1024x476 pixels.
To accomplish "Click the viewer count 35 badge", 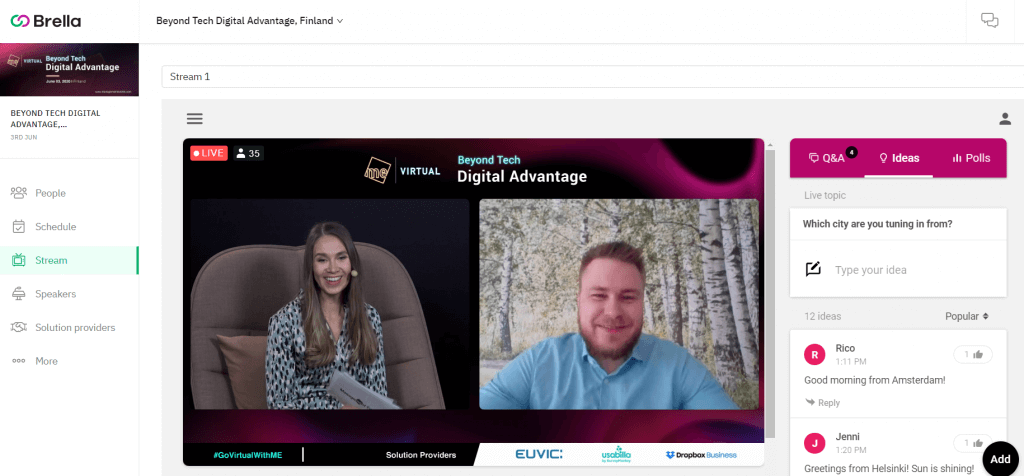I will coord(249,153).
